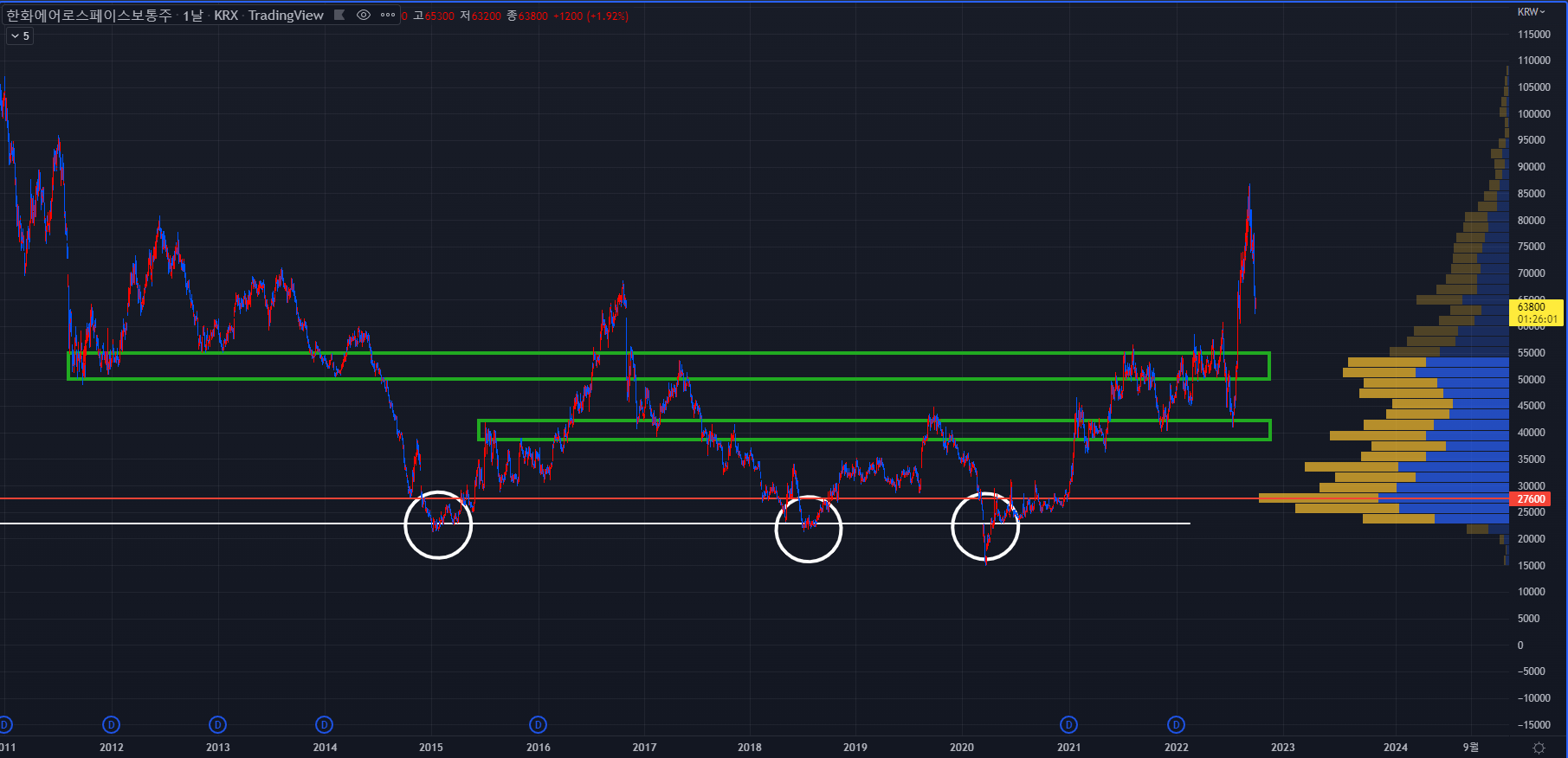Image resolution: width=1568 pixels, height=758 pixels.
Task: Click the red 27600 price line label
Action: (1531, 499)
